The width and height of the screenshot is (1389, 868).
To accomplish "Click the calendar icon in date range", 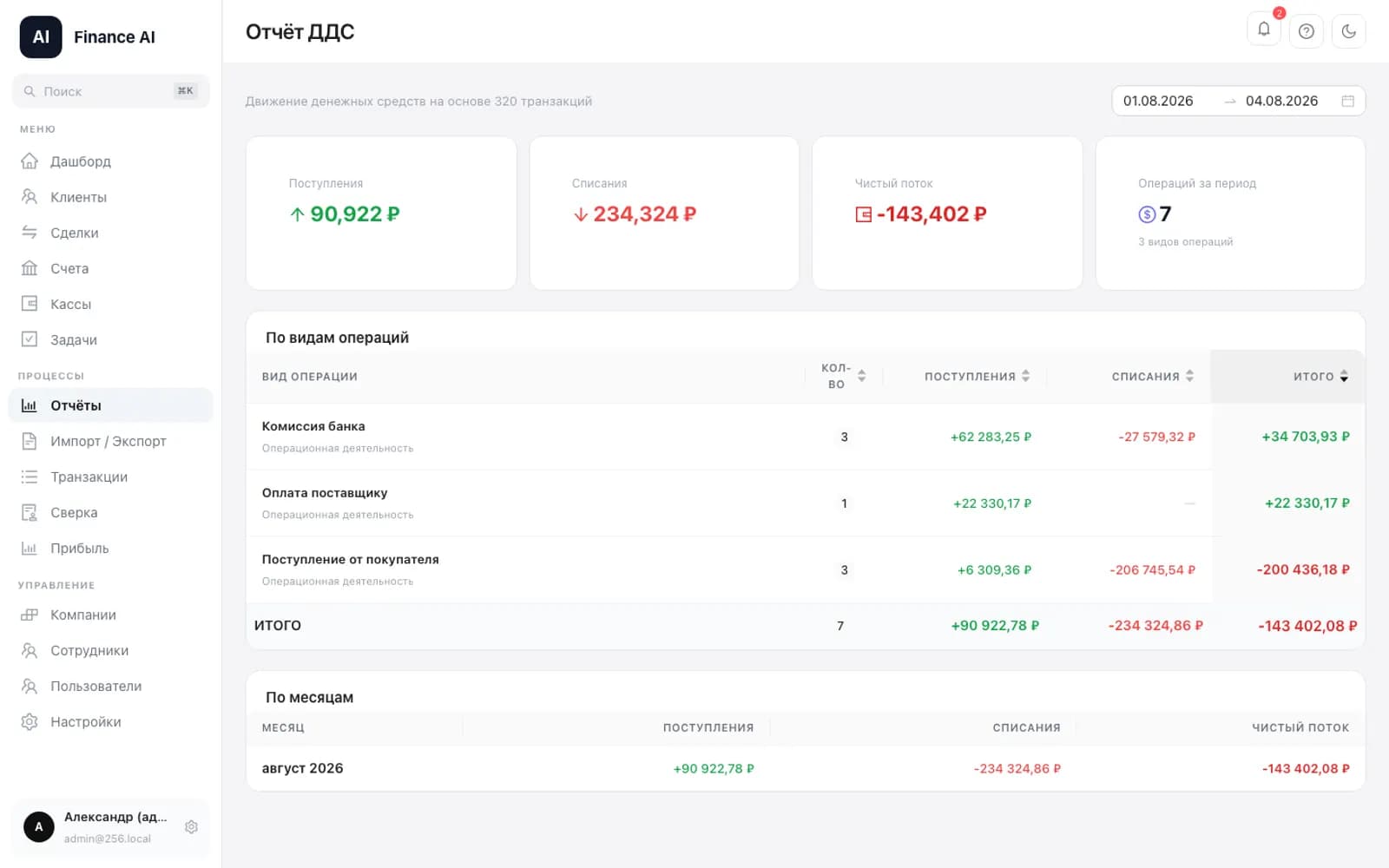I will click(x=1348, y=101).
